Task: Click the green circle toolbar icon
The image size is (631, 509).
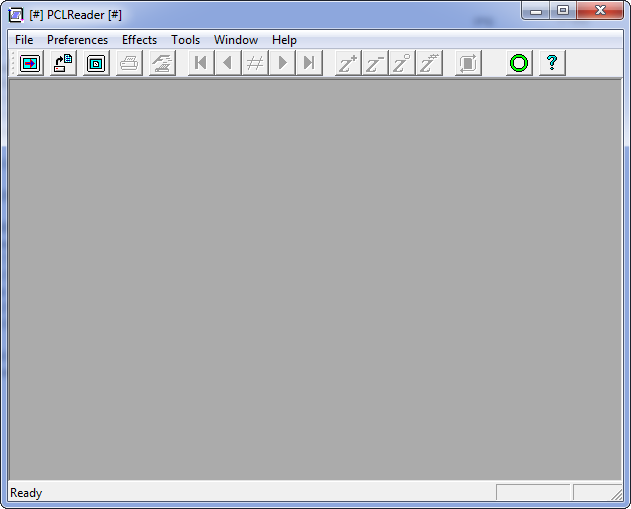Action: pyautogui.click(x=519, y=63)
